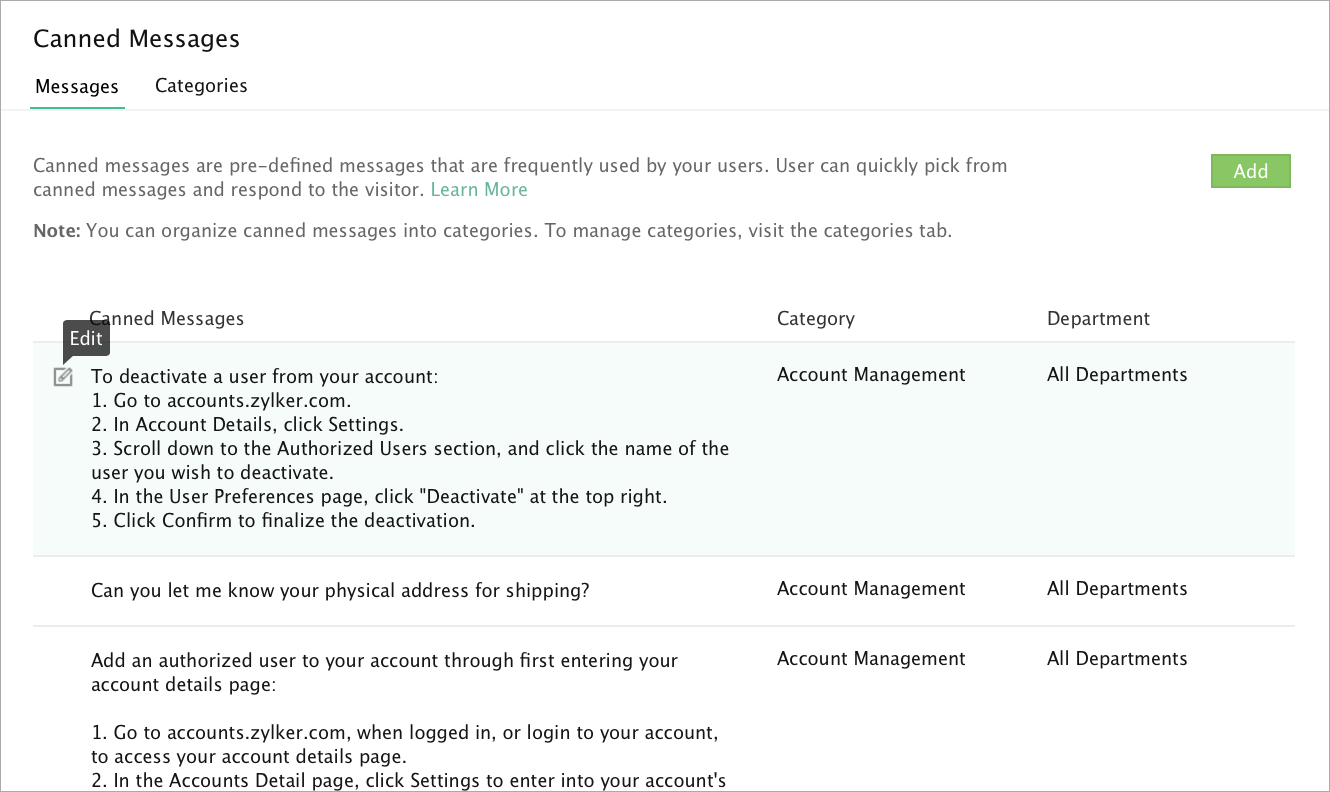Image resolution: width=1330 pixels, height=792 pixels.
Task: Select the add an authorized user message
Action: (384, 672)
